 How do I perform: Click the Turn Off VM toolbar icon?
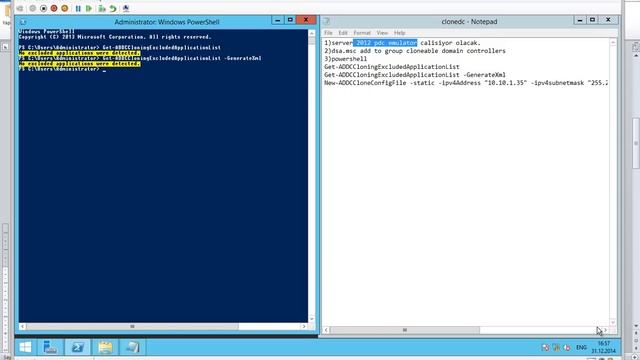pyautogui.click(x=43, y=8)
